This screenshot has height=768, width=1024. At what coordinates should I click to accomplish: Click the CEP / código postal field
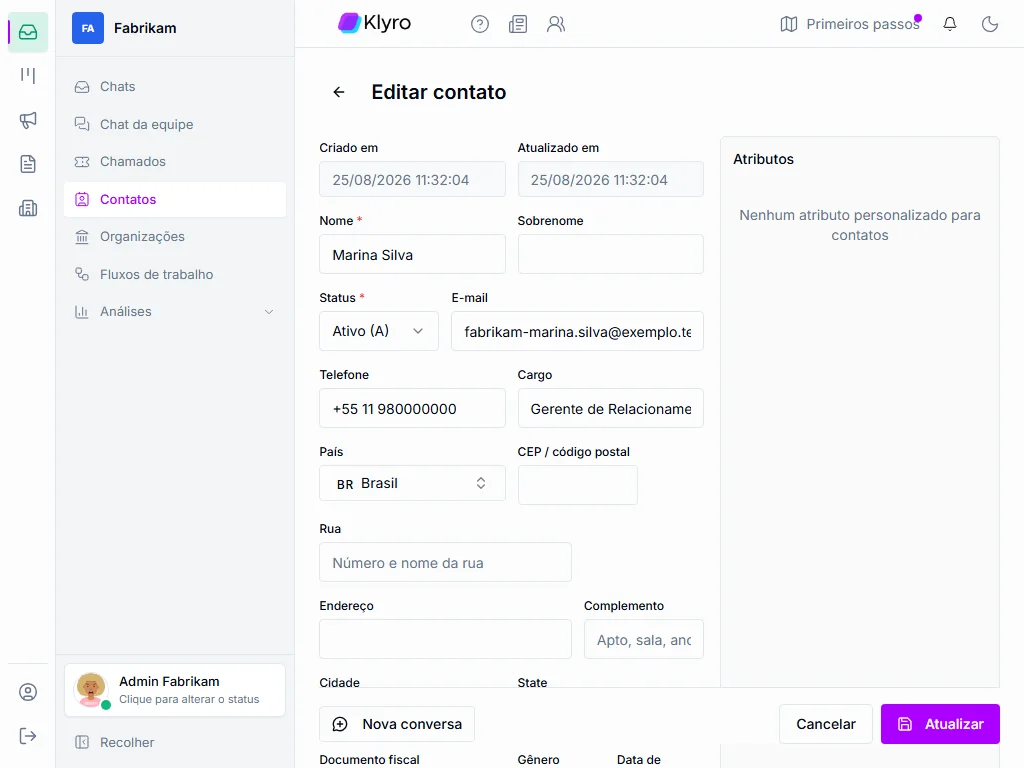coord(577,485)
